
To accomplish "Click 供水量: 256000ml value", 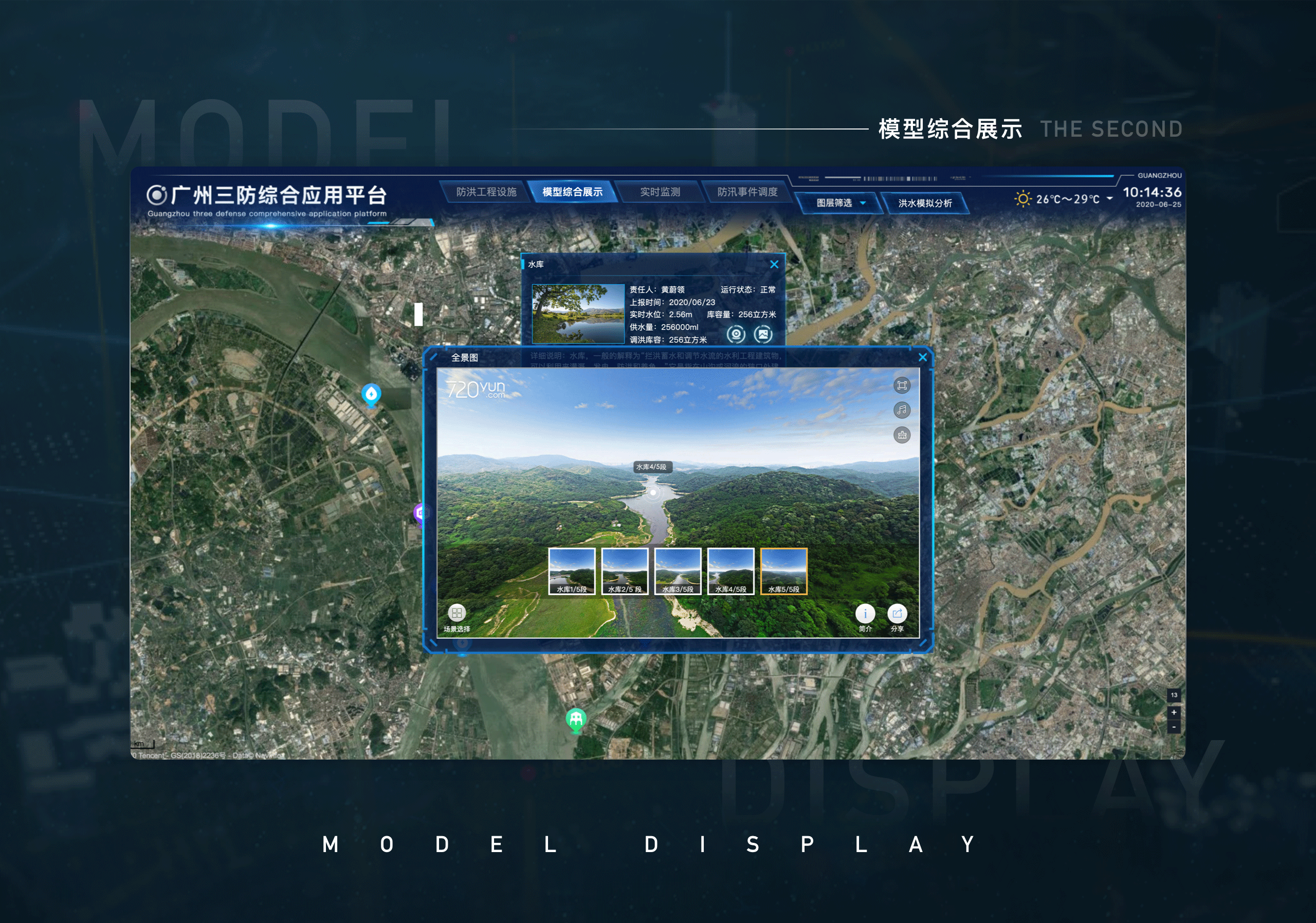I will click(664, 327).
